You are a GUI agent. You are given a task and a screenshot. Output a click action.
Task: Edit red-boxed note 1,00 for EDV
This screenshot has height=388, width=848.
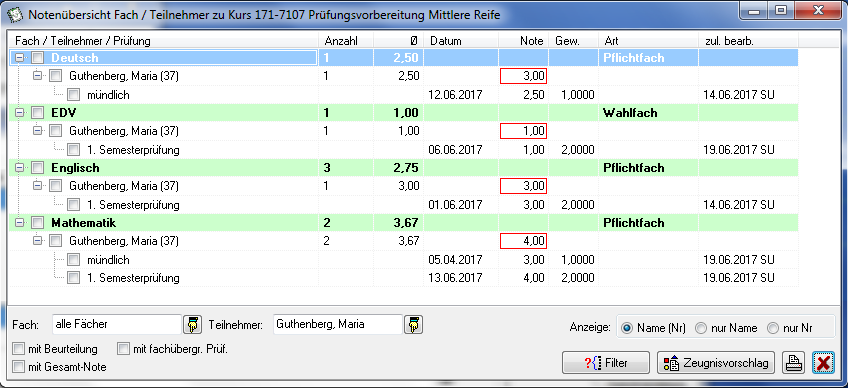coord(524,131)
